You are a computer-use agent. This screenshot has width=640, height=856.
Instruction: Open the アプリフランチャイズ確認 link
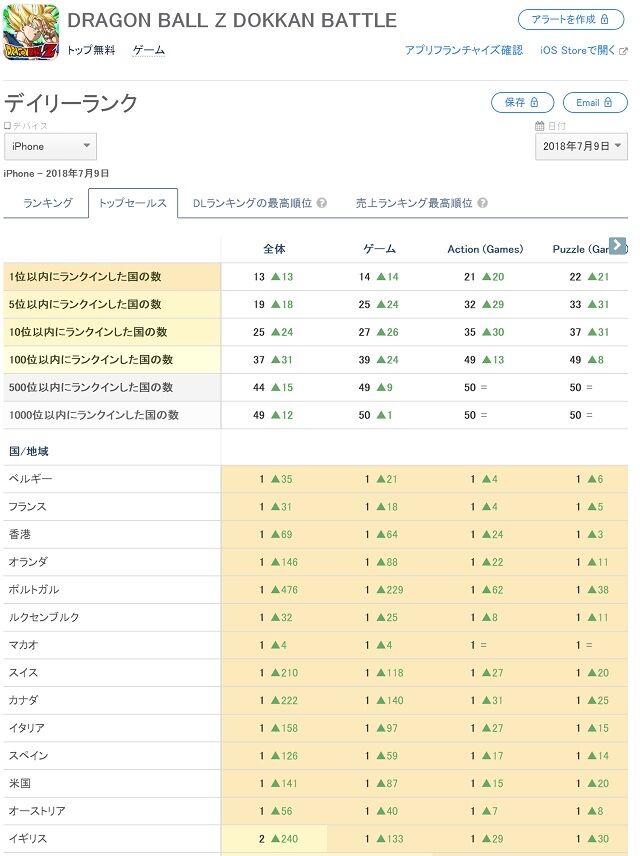pyautogui.click(x=464, y=50)
